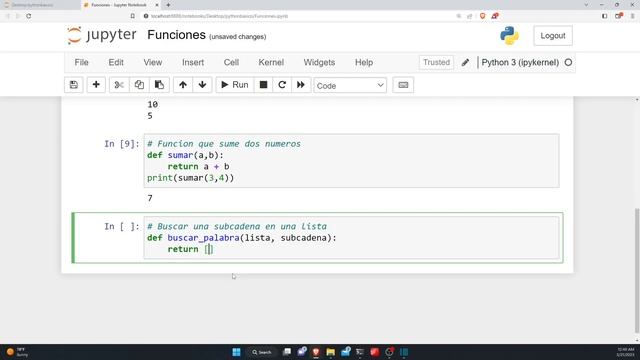Click the In [9]: cell prompt
Viewport: 640px width, 360px height.
[x=122, y=144]
